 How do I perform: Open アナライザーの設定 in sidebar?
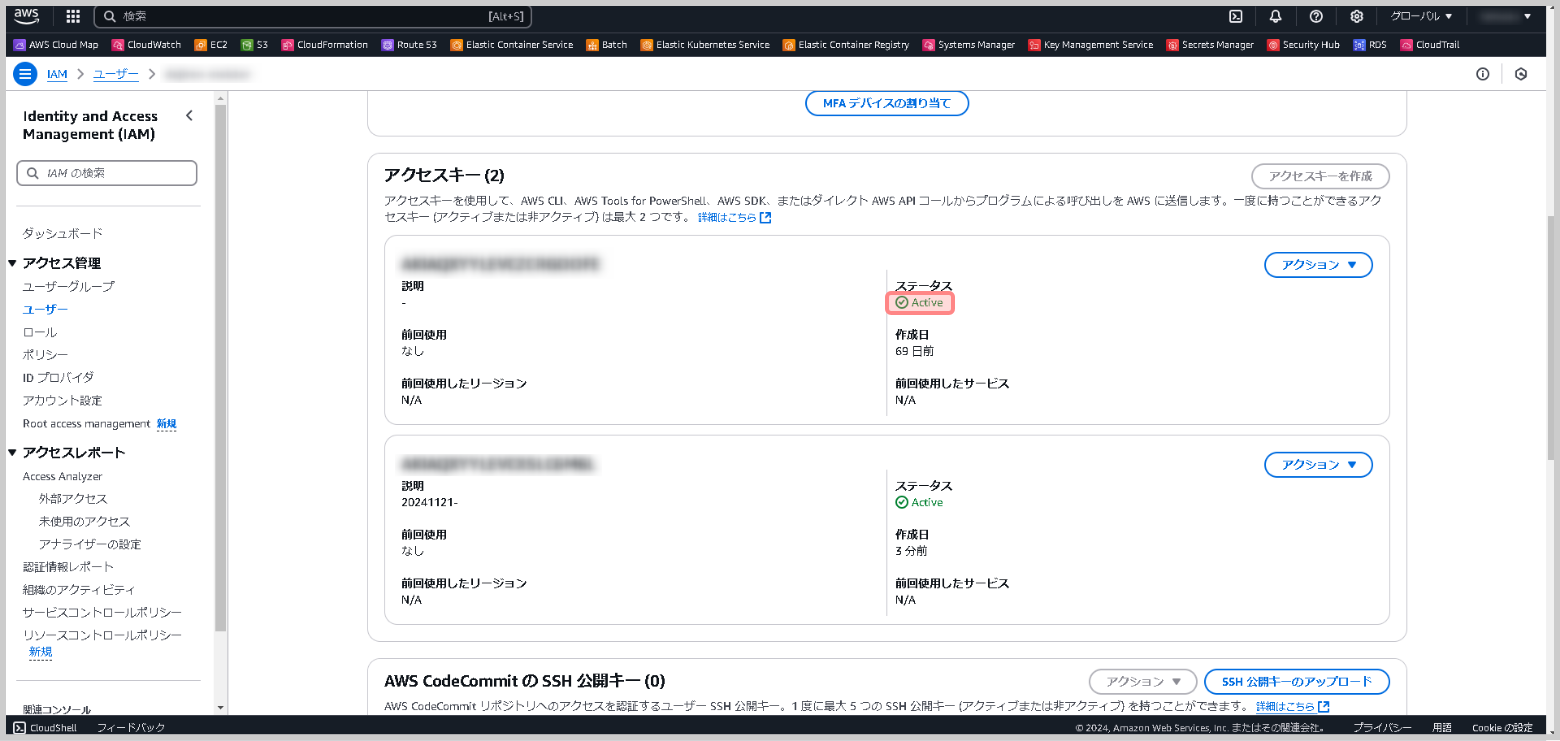pos(90,544)
